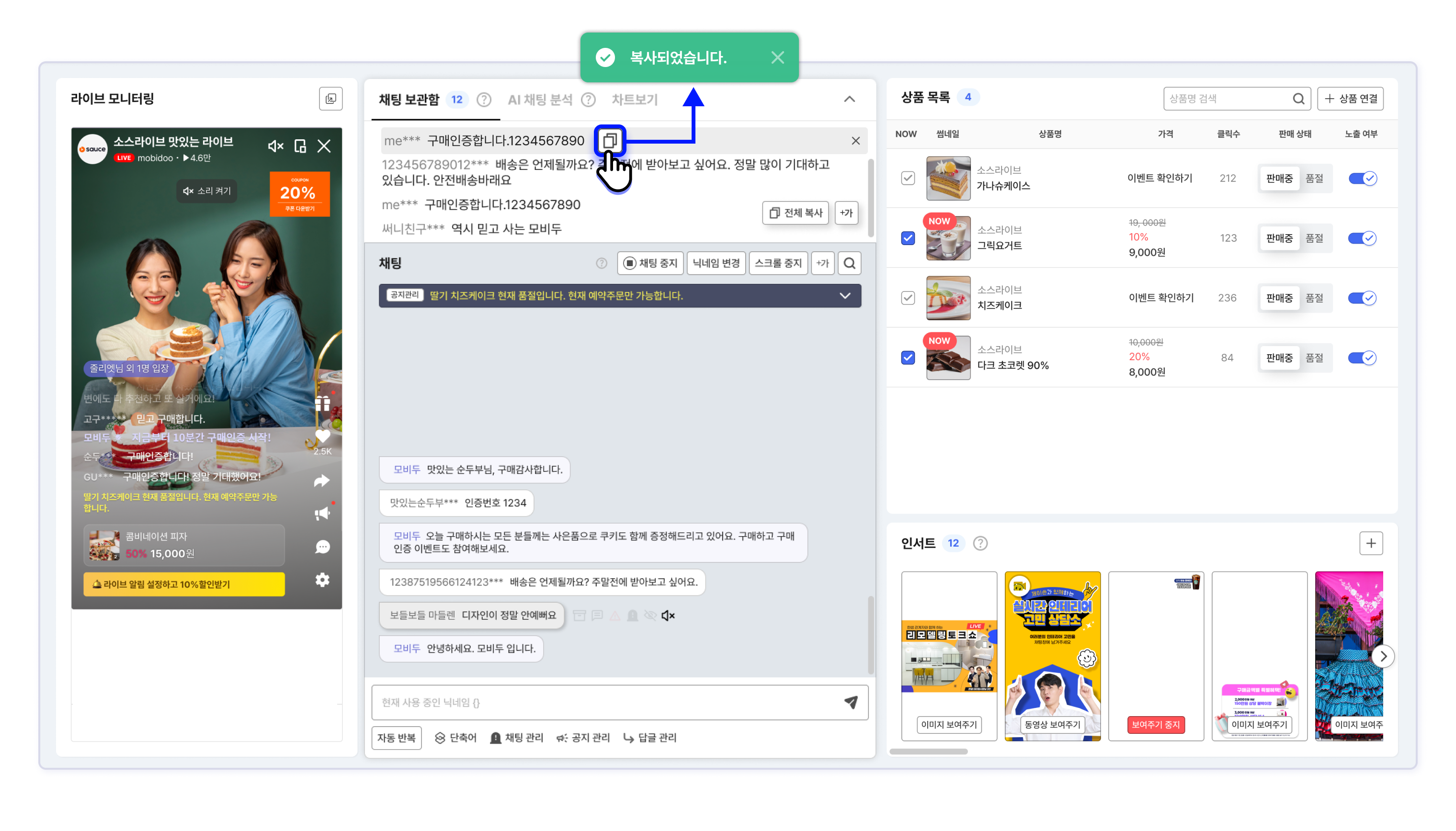Click the 전체 복사 button
Screen dimensions: 1456x831
[795, 213]
